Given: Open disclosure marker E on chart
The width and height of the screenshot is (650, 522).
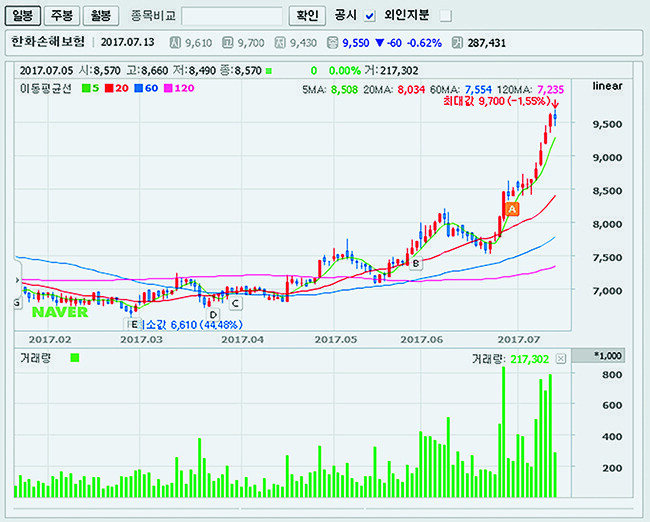Looking at the screenshot, I should click(133, 324).
